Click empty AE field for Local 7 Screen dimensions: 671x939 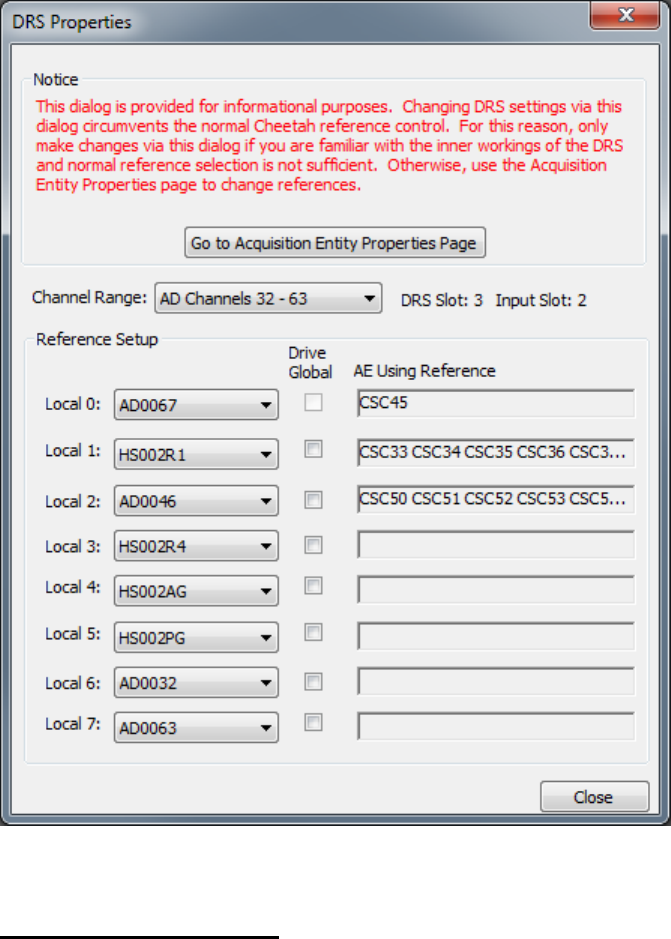pyautogui.click(x=496, y=726)
